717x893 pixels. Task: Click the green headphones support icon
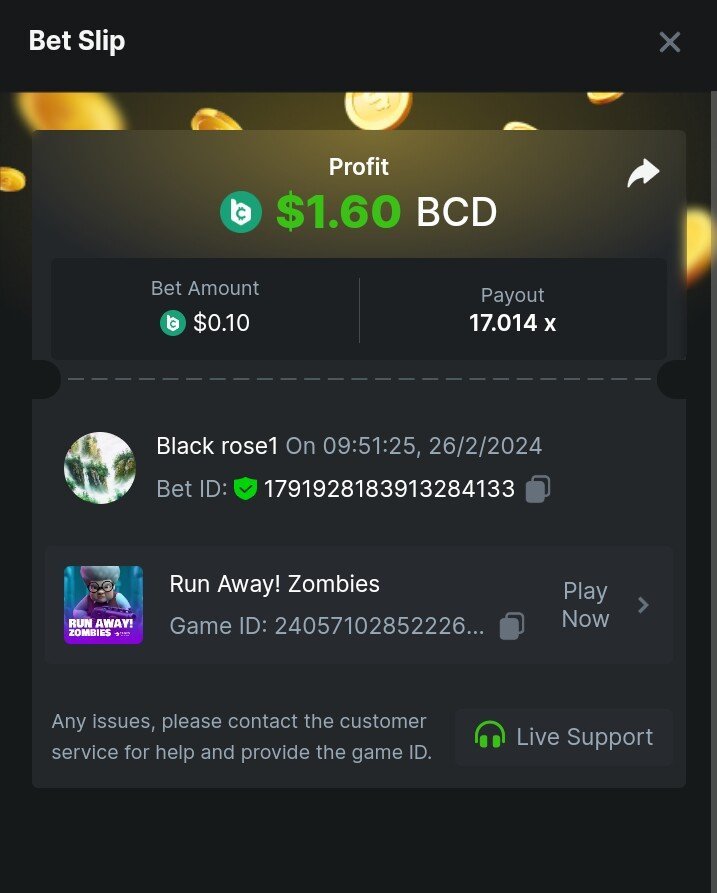pyautogui.click(x=490, y=735)
